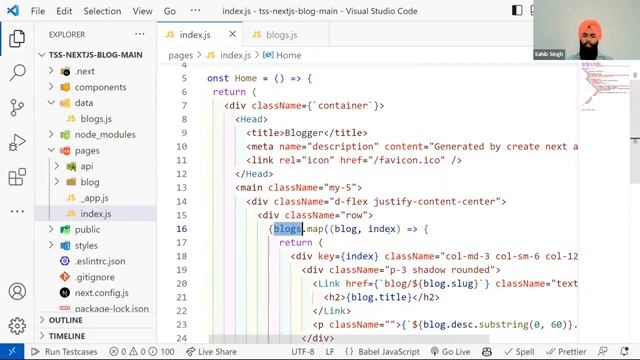640x360 pixels.
Task: Open the Edit menu
Action: click(x=64, y=11)
